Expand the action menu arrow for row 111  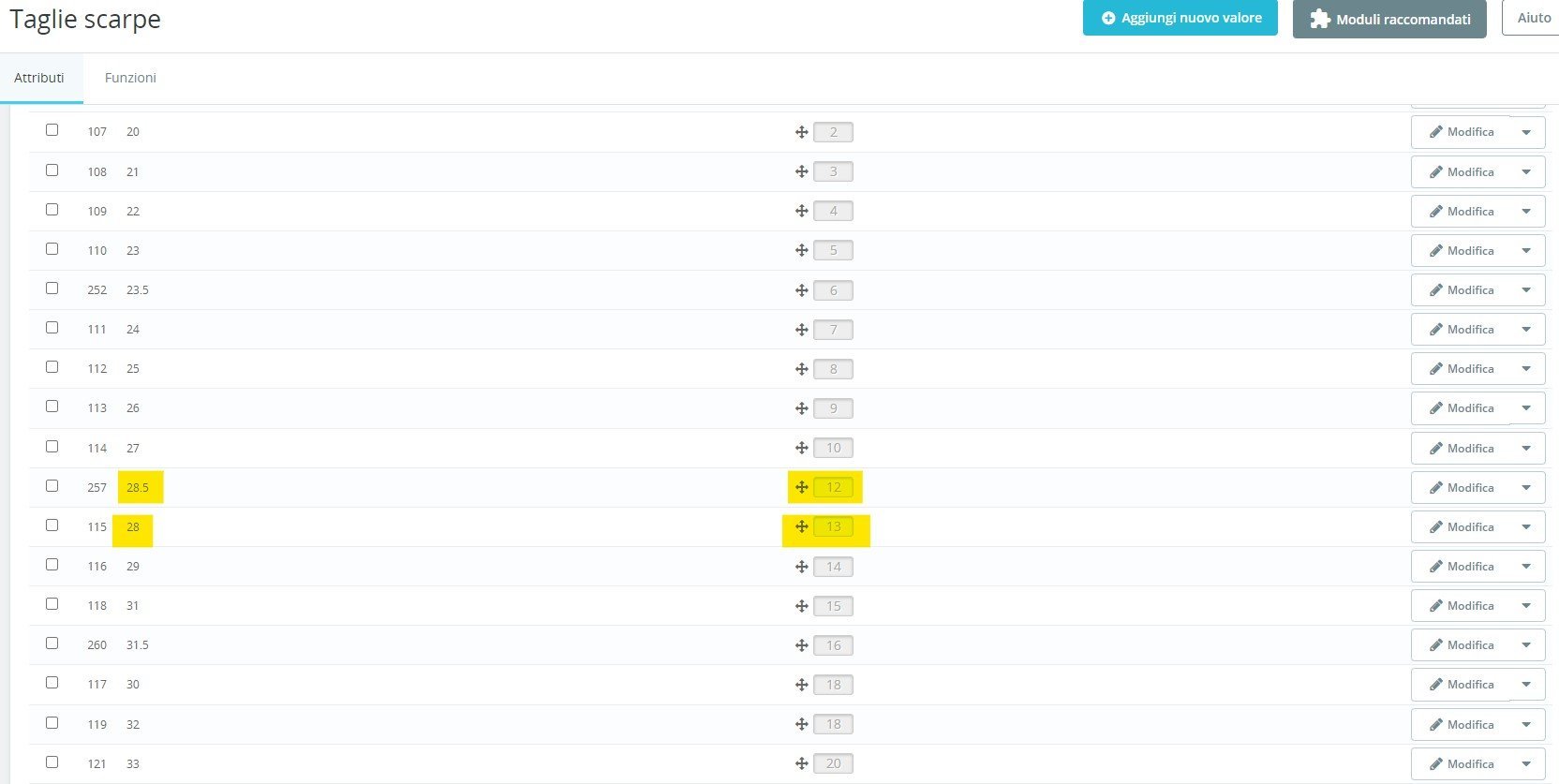pyautogui.click(x=1526, y=330)
